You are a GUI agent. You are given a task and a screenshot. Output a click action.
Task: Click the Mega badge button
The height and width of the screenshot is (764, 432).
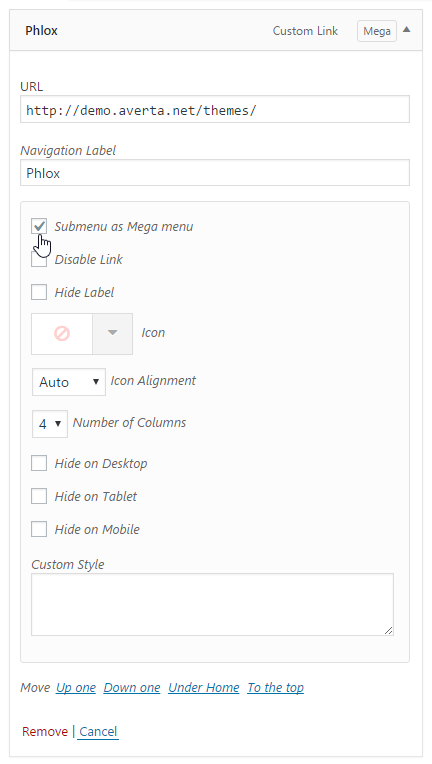[x=376, y=31]
